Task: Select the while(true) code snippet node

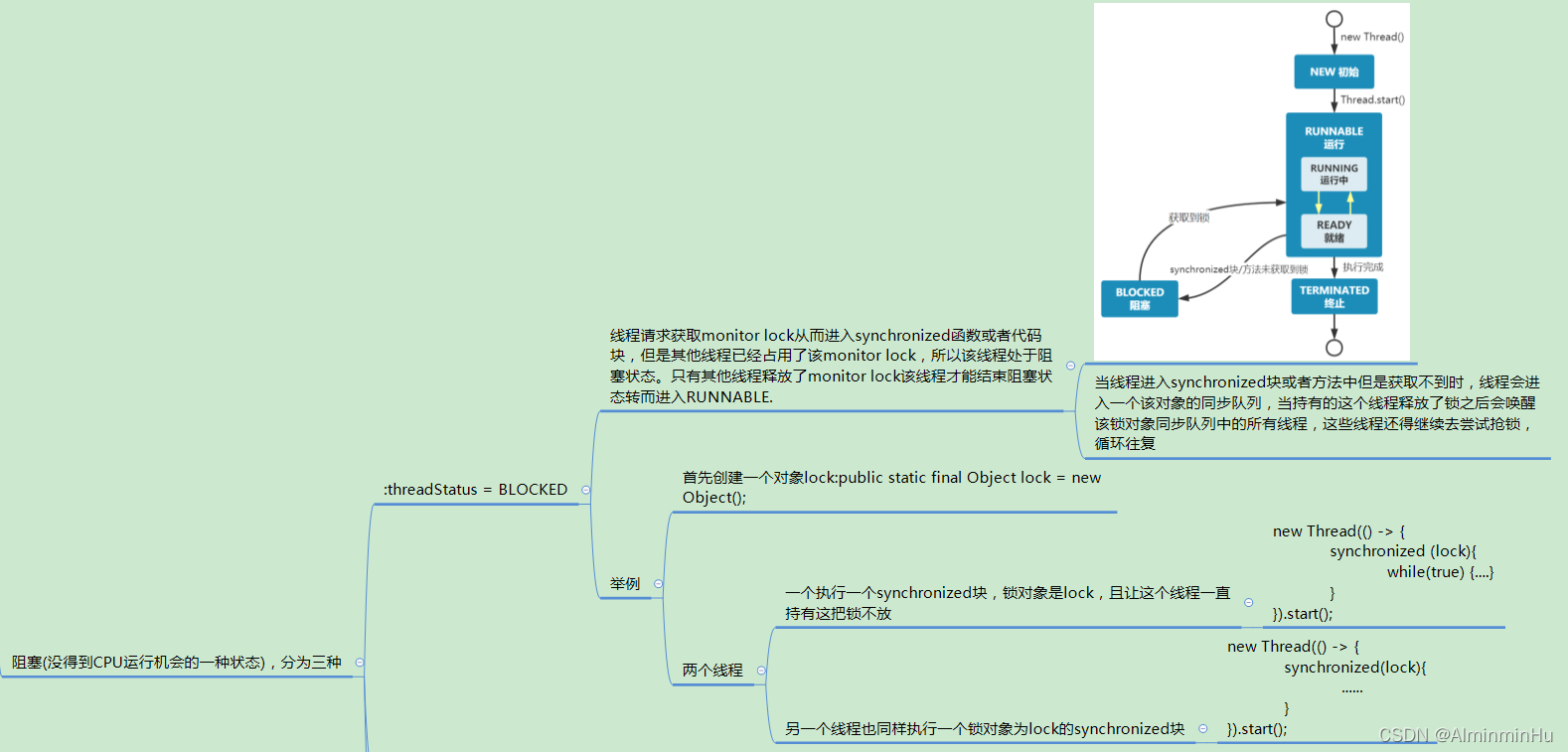Action: [x=1383, y=573]
